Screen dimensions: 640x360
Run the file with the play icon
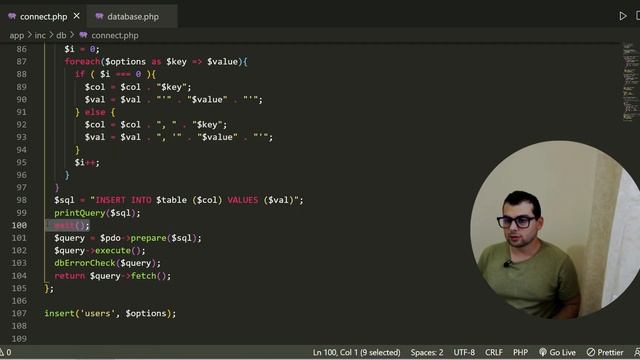point(622,16)
